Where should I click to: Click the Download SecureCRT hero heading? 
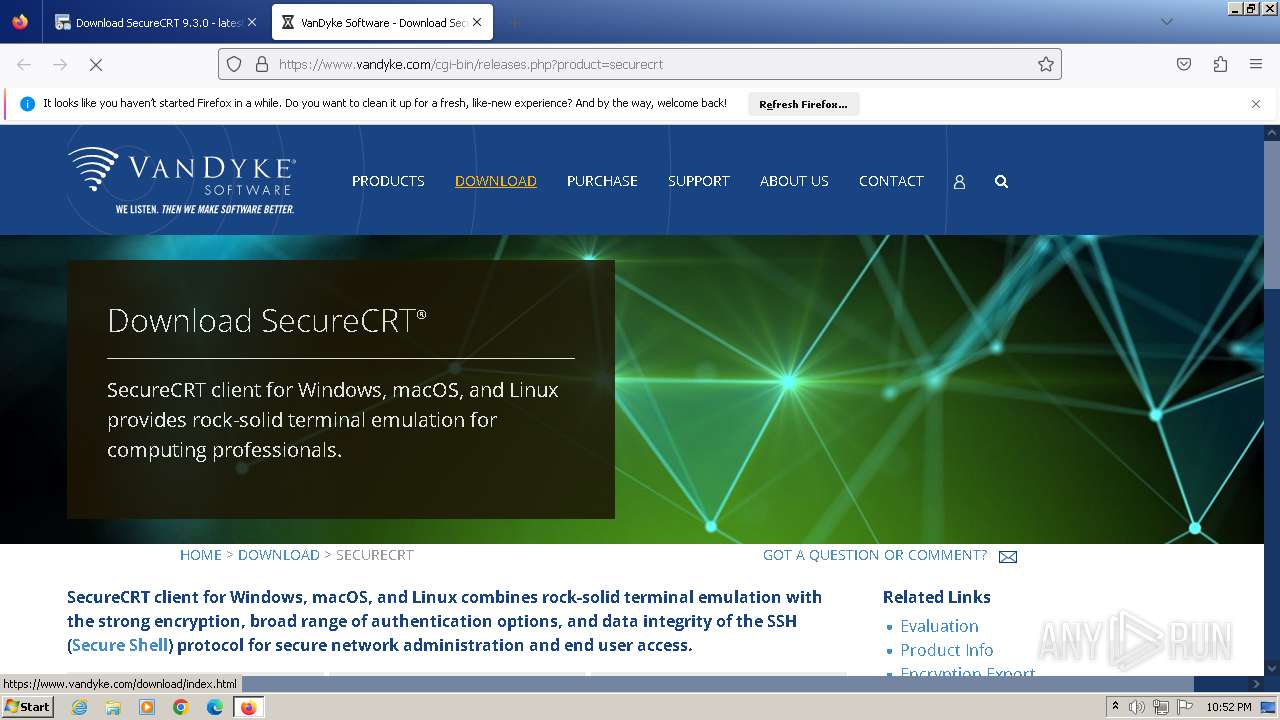(x=267, y=321)
